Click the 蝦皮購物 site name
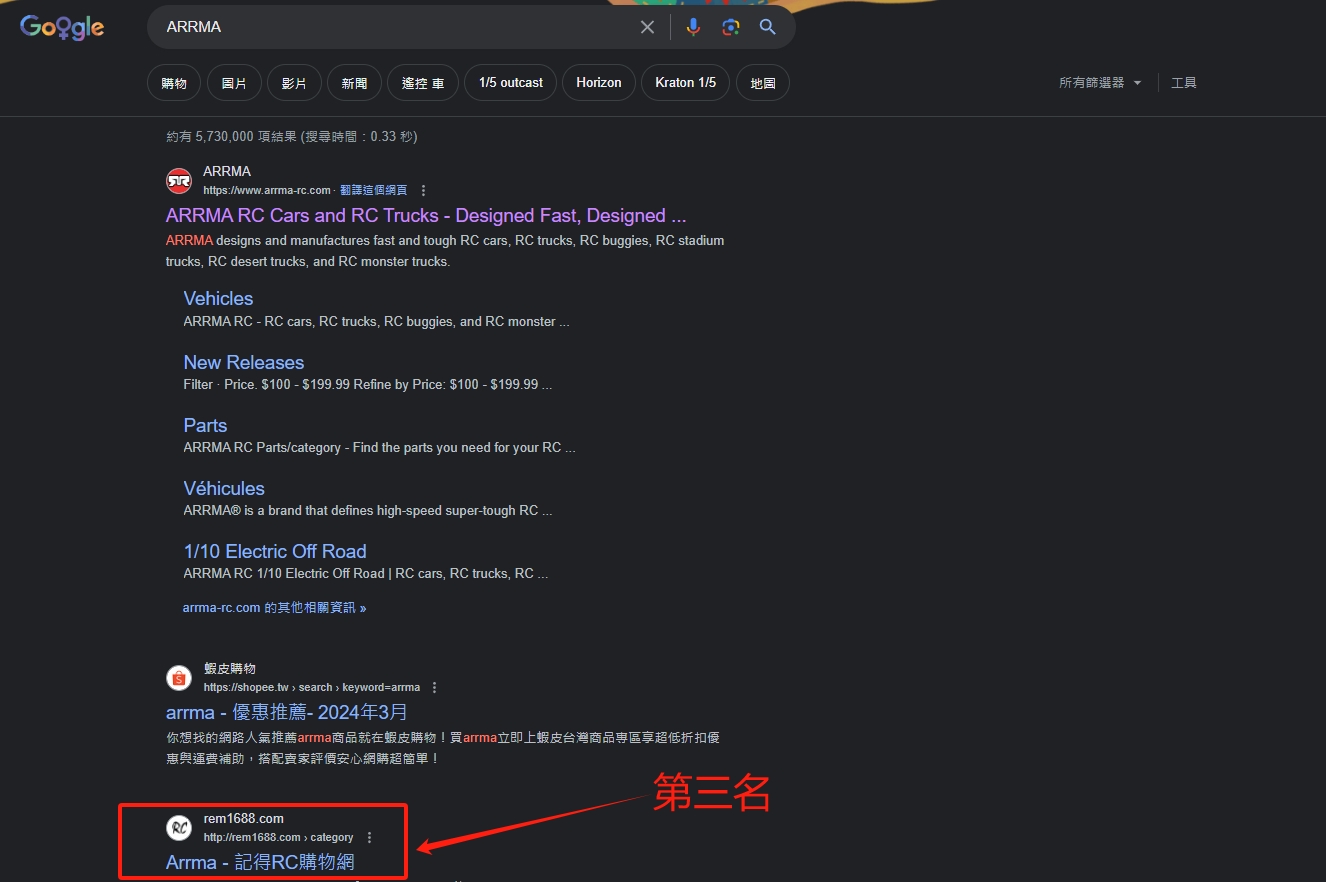Screen dimensions: 1326x882 coord(230,668)
